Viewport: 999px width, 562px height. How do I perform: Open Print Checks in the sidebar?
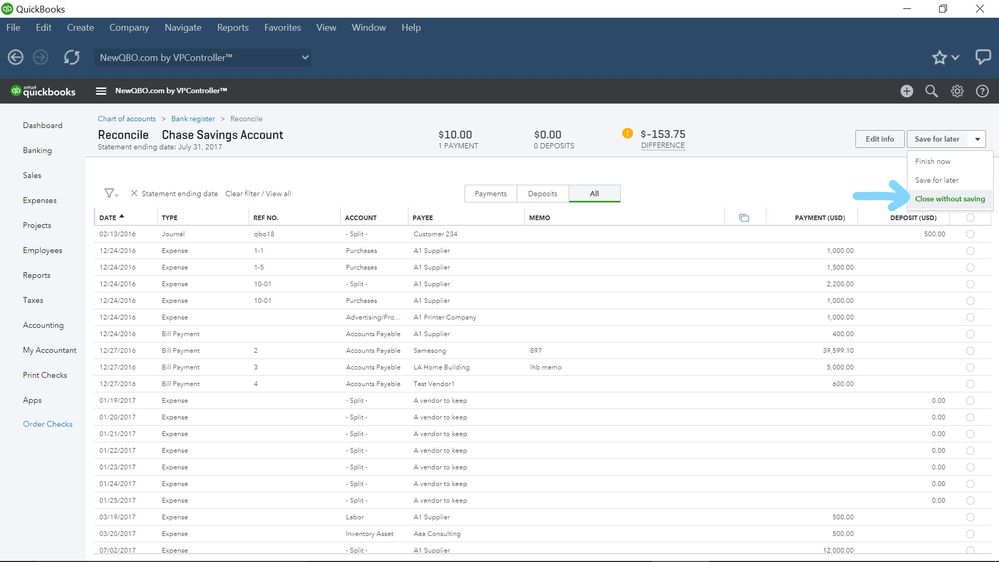click(45, 375)
